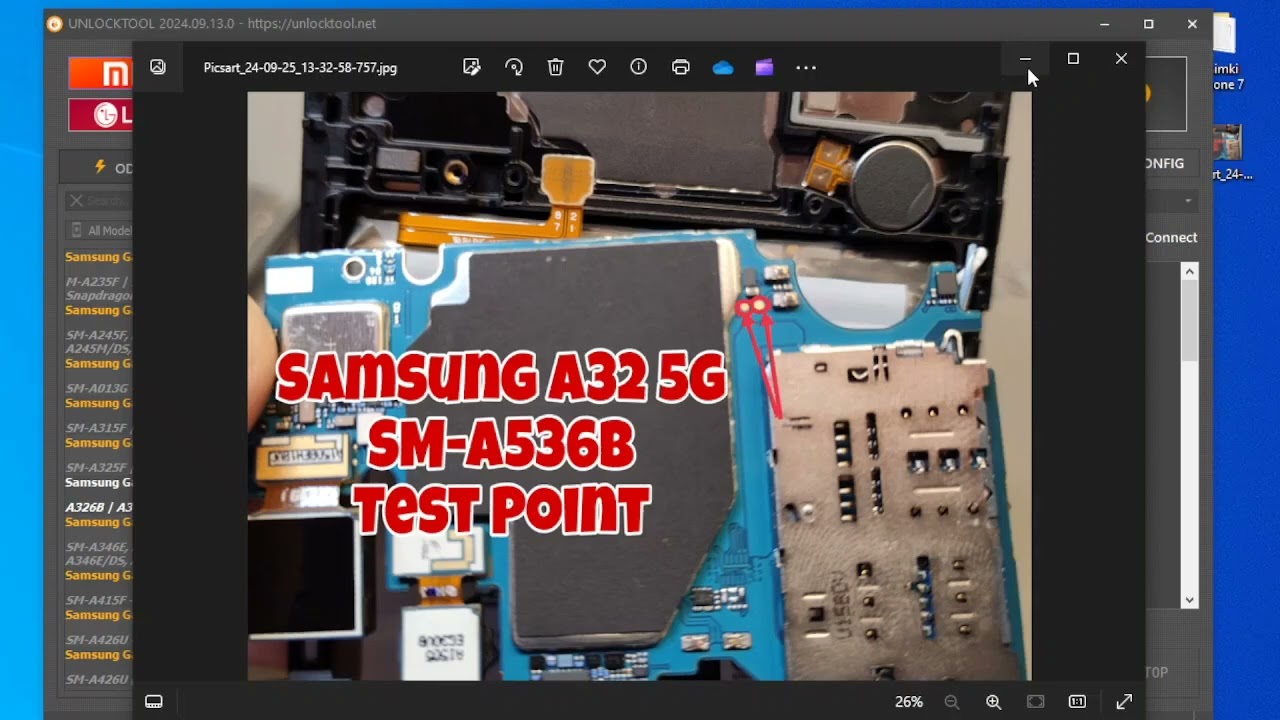Zoom out with the minus magnifier
The height and width of the screenshot is (720, 1280).
click(x=952, y=702)
